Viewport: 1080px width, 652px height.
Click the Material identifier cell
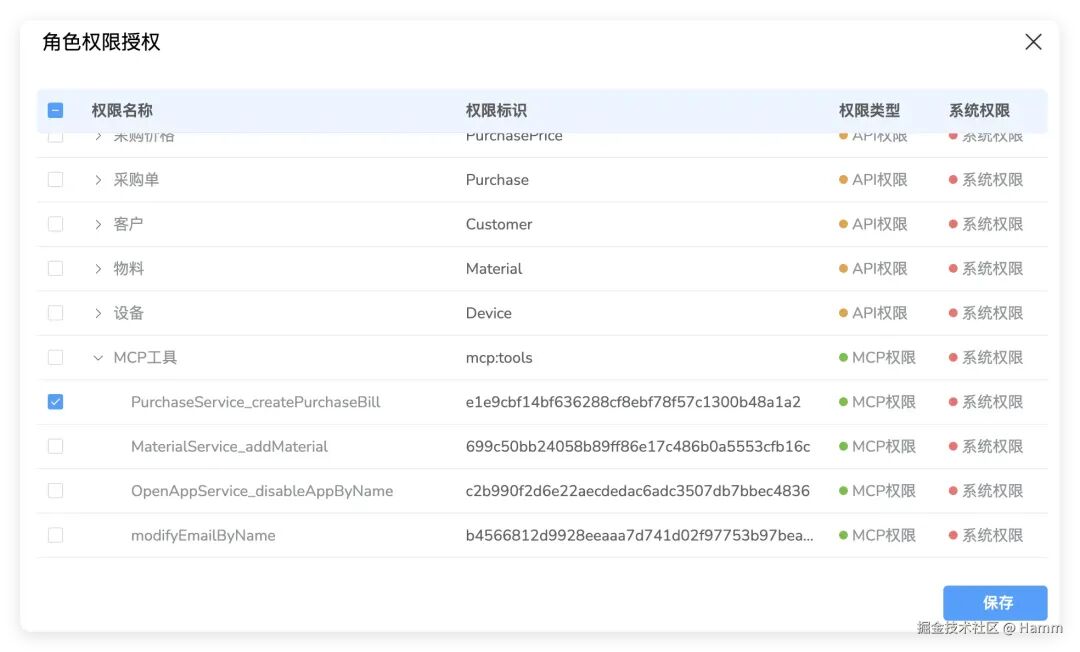494,269
